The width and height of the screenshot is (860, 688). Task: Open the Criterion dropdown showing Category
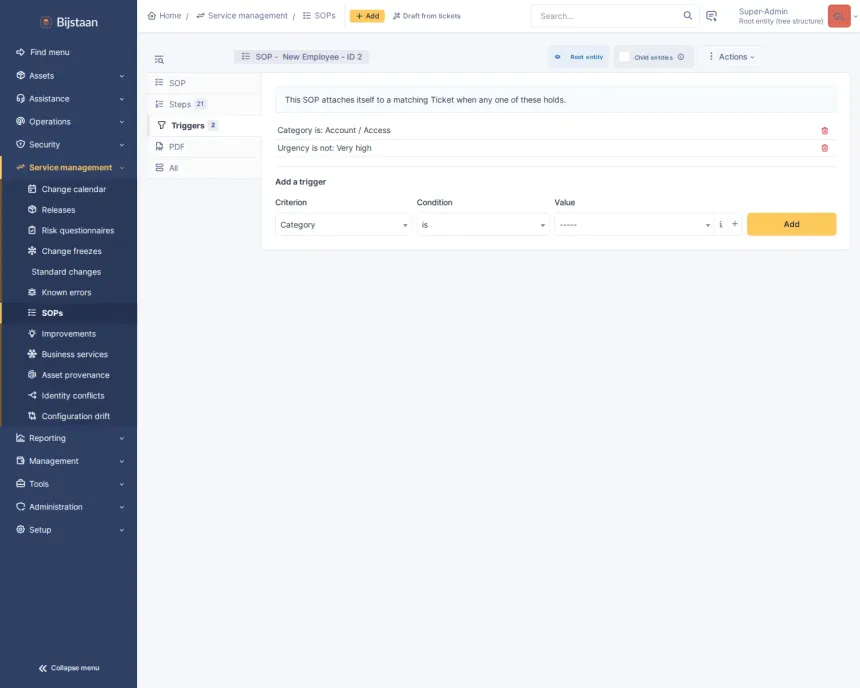click(x=343, y=225)
